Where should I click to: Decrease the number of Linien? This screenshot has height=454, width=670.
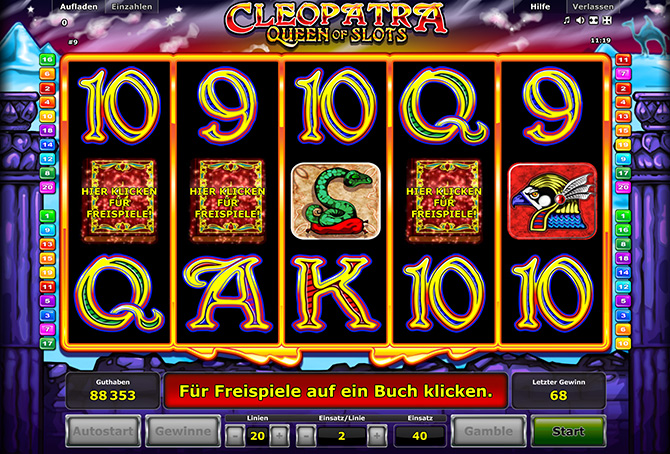point(235,436)
